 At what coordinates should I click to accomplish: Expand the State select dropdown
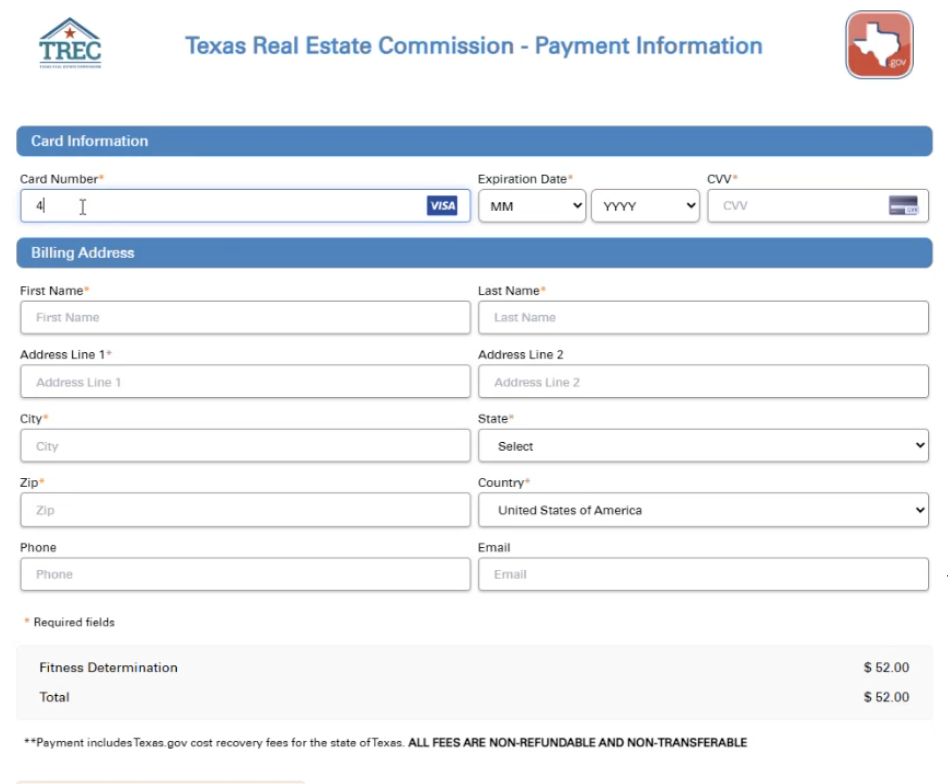[703, 446]
